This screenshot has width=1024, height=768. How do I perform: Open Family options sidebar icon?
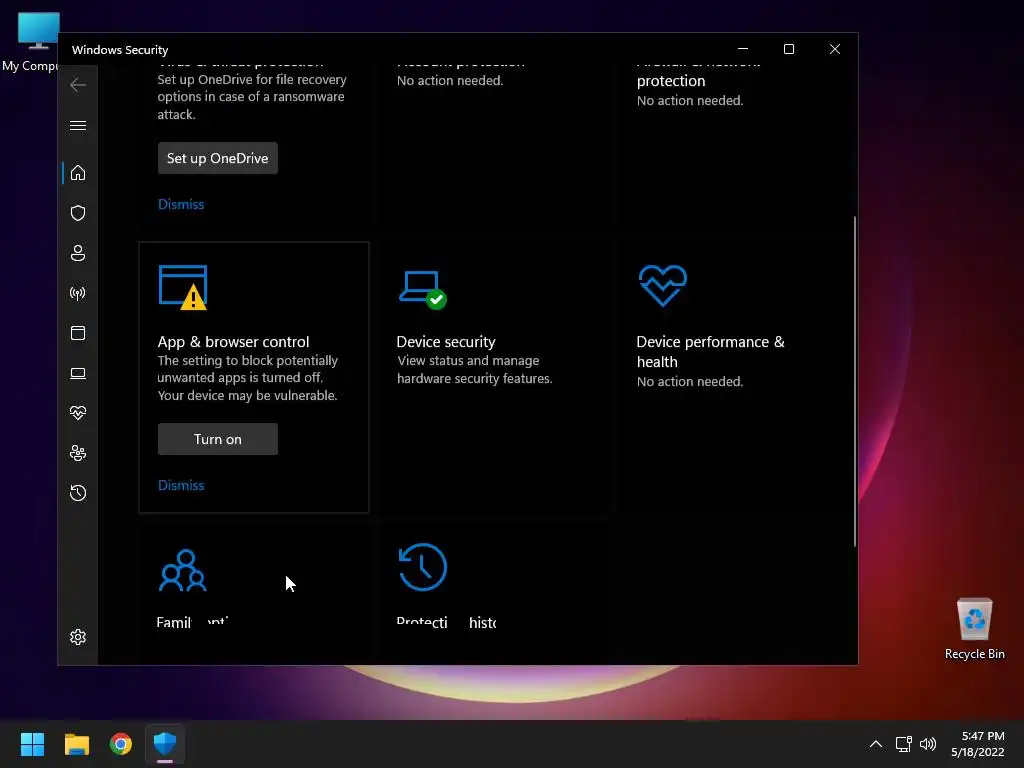[78, 453]
